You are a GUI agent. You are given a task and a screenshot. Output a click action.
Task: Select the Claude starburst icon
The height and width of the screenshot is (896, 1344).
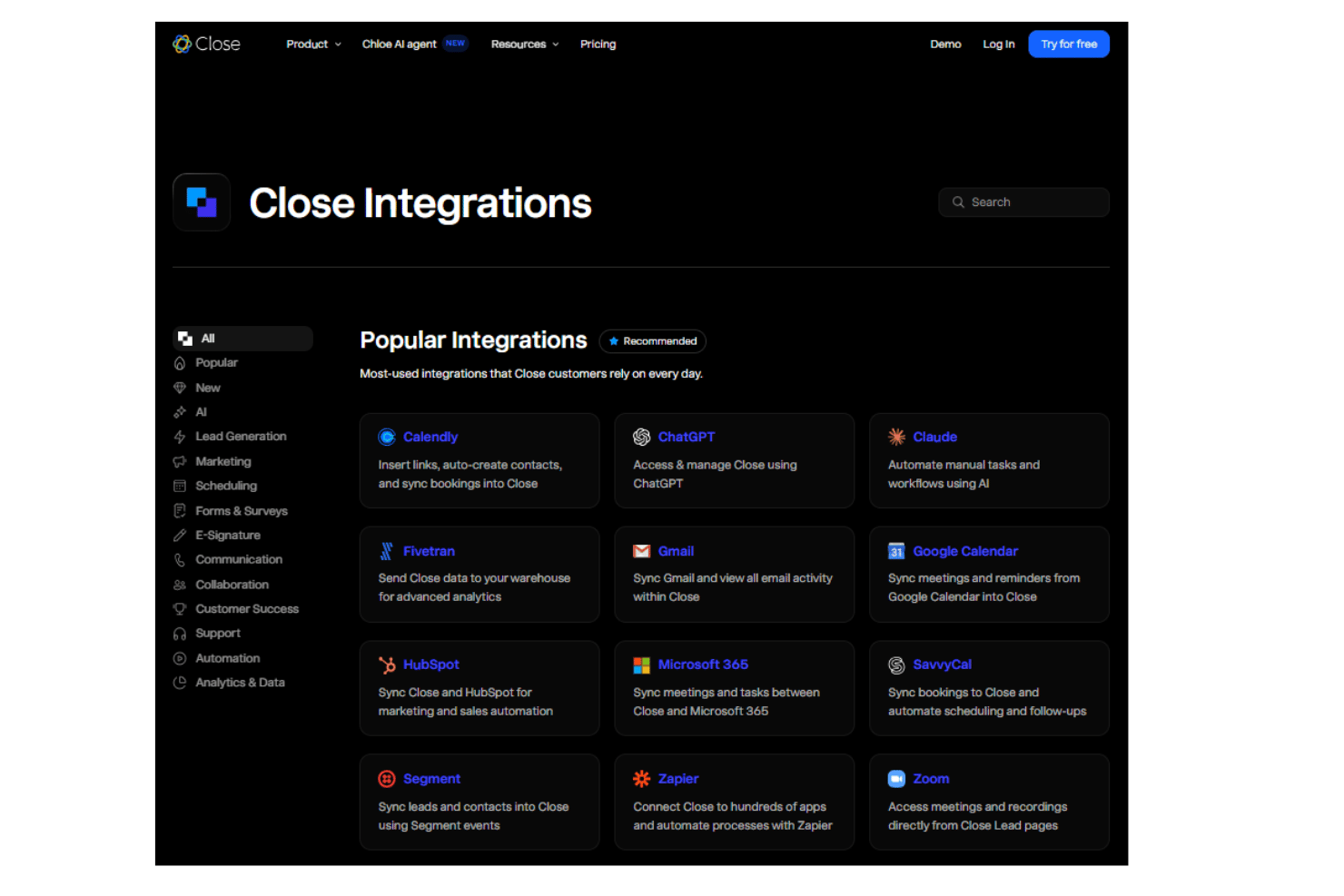[896, 437]
